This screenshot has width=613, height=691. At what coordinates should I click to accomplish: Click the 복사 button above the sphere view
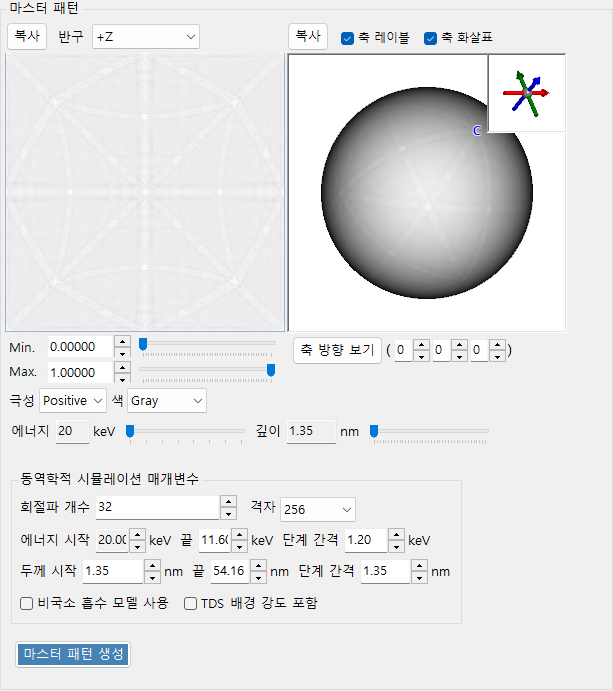pos(308,36)
